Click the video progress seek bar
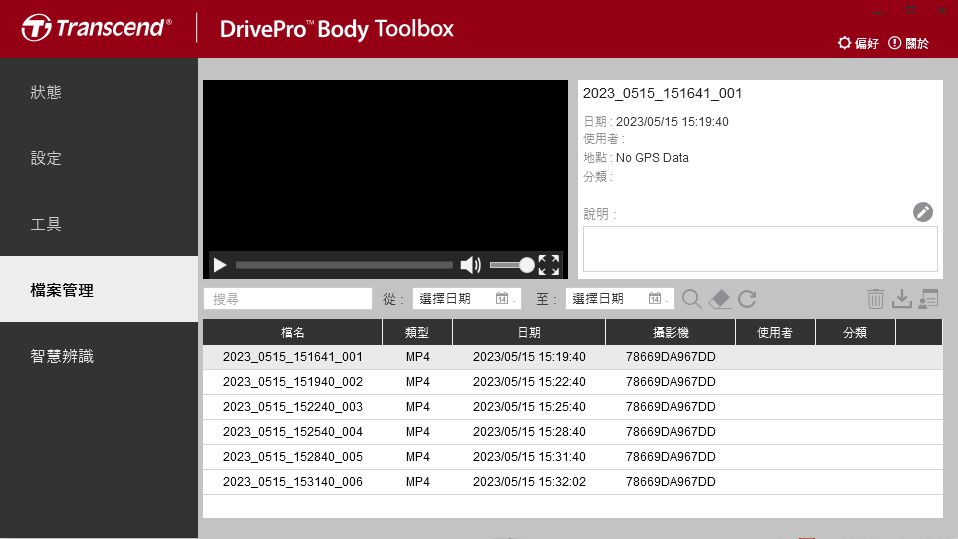The width and height of the screenshot is (958, 539). tap(344, 265)
